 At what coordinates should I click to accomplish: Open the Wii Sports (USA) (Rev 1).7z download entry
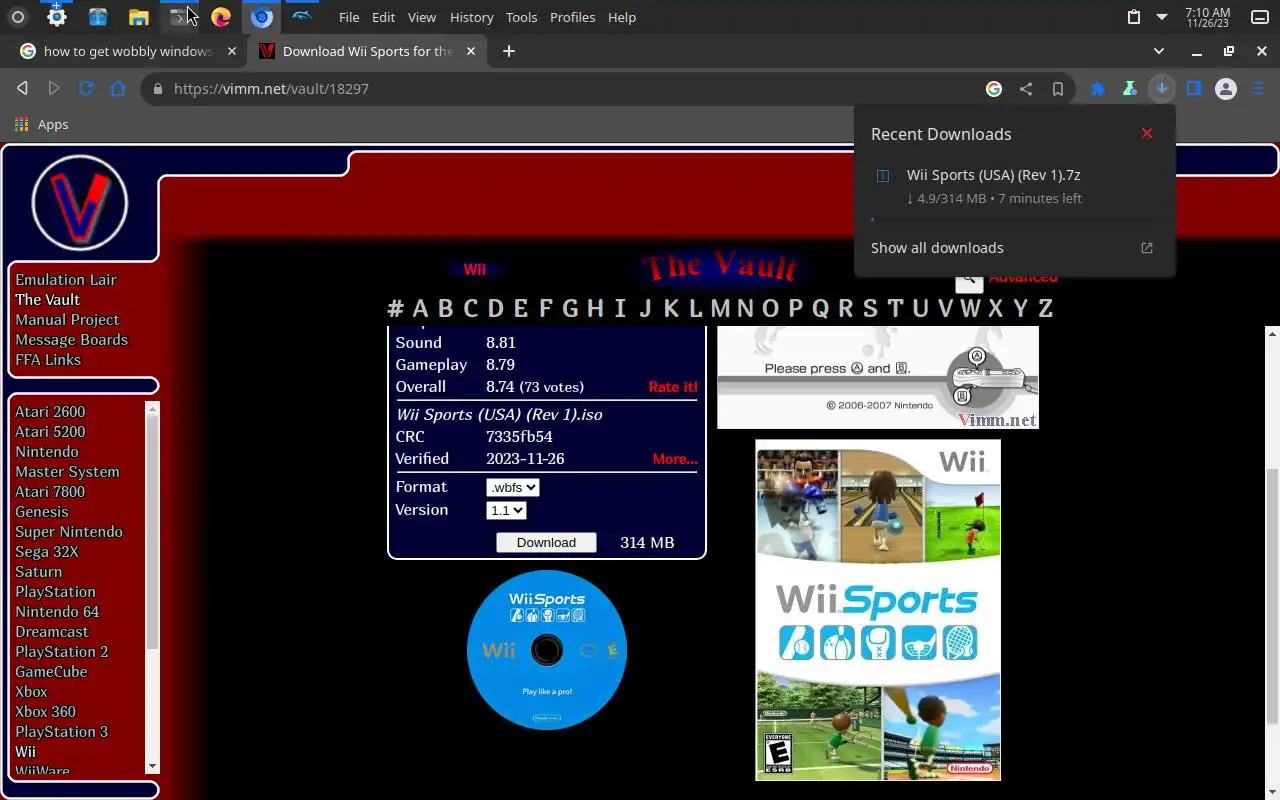[x=1014, y=186]
